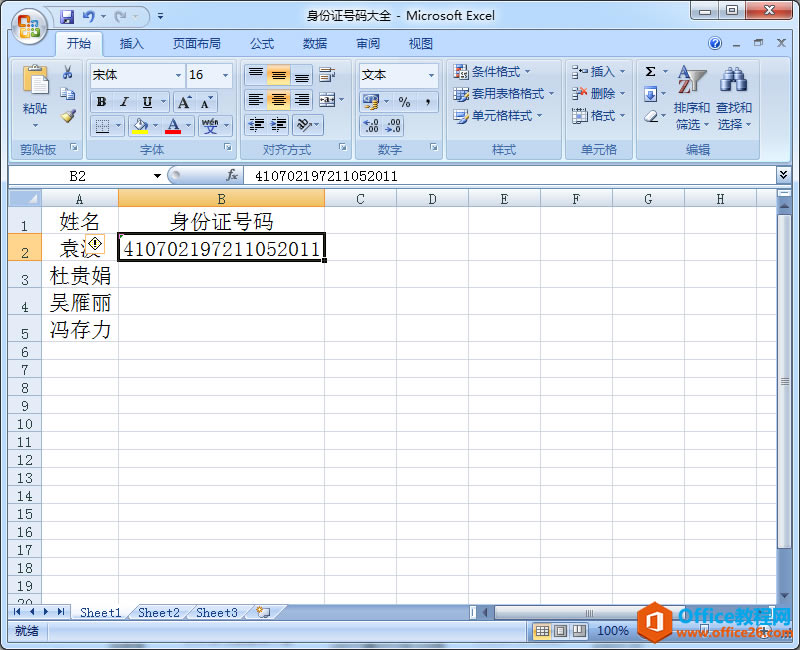The image size is (800, 650).
Task: Save the workbook with the floppy icon
Action: [67, 17]
